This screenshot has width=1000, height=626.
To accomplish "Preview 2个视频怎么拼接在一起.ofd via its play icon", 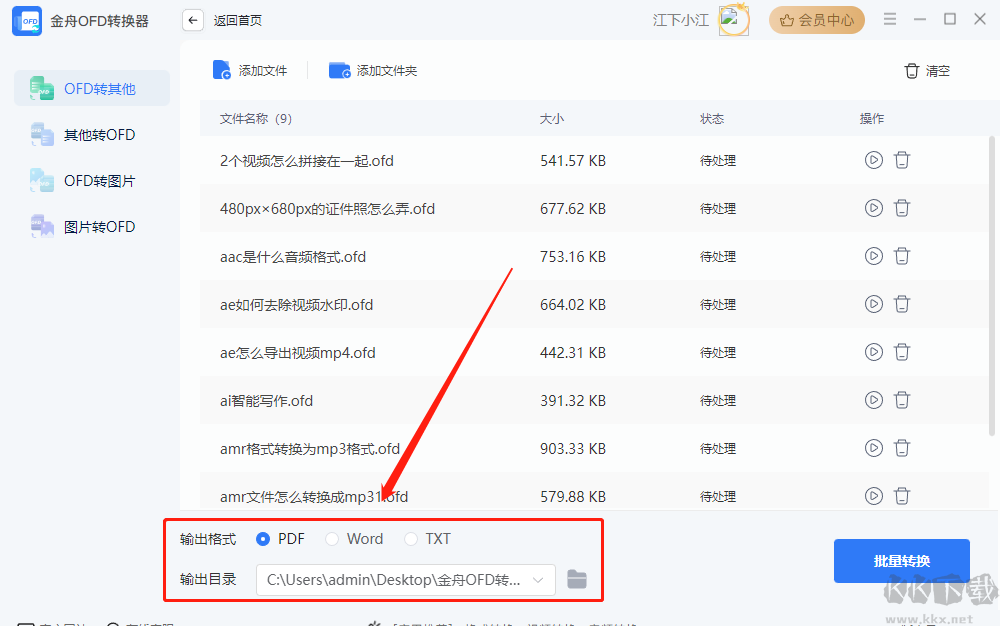I will point(873,160).
